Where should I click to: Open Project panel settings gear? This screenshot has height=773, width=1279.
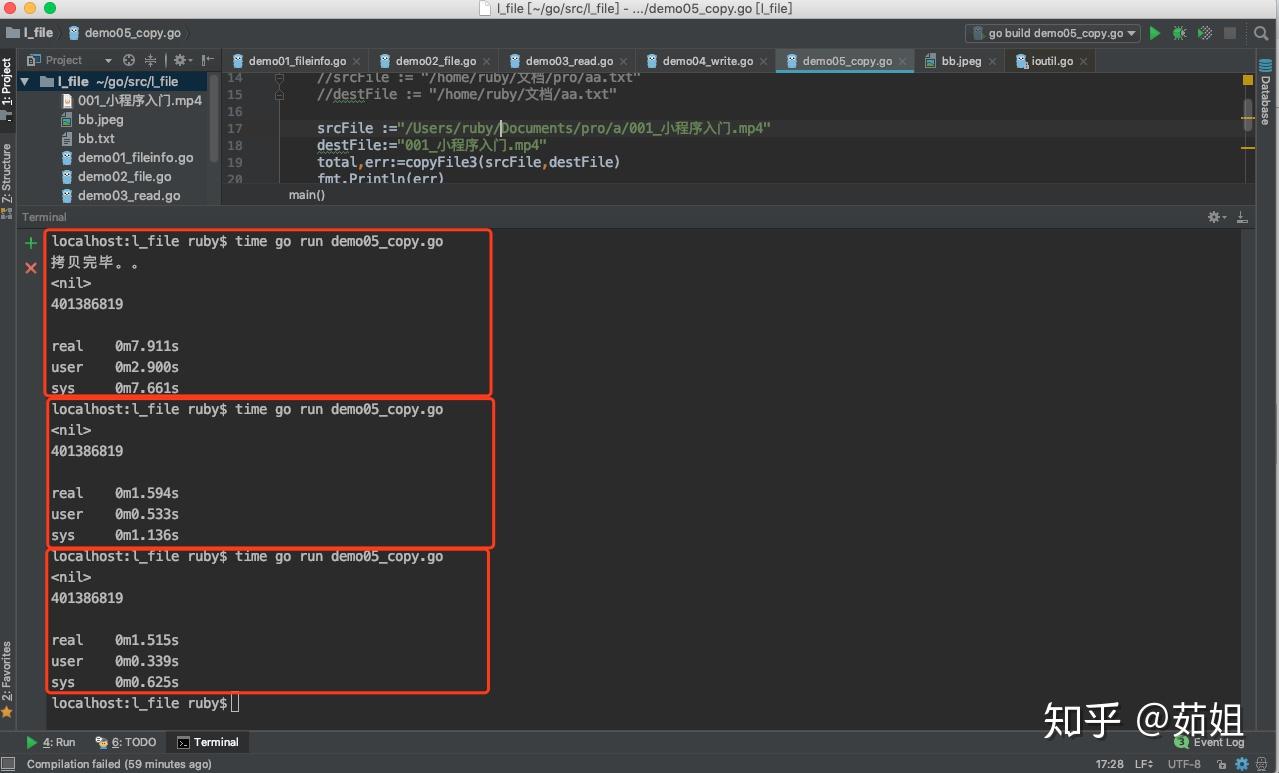pyautogui.click(x=181, y=60)
